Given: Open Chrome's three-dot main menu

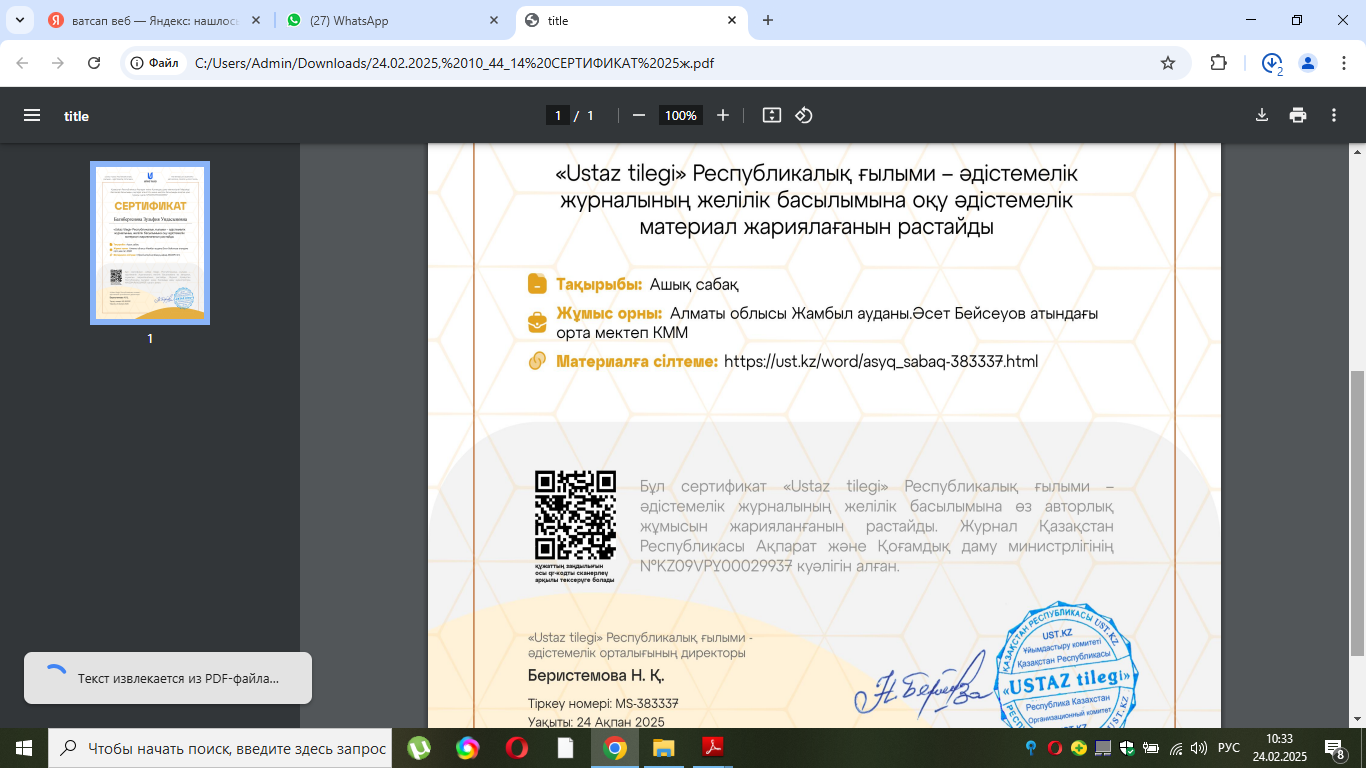Looking at the screenshot, I should [x=1342, y=63].
